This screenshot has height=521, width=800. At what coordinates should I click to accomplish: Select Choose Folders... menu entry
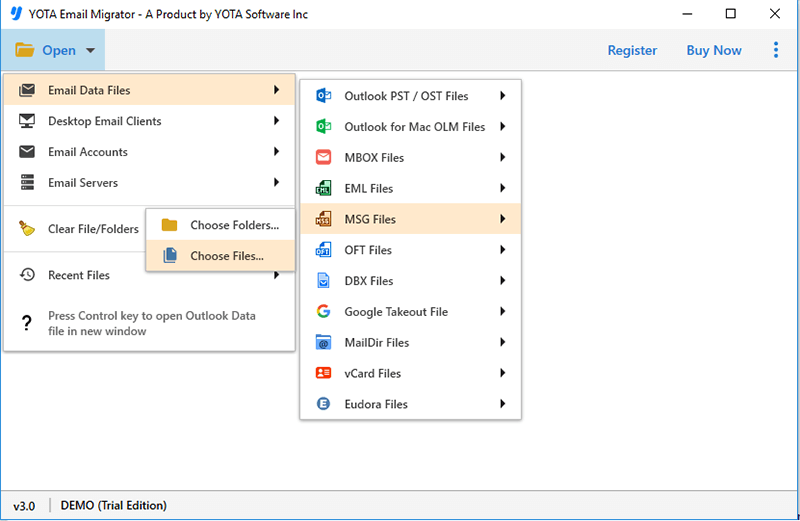(220, 225)
